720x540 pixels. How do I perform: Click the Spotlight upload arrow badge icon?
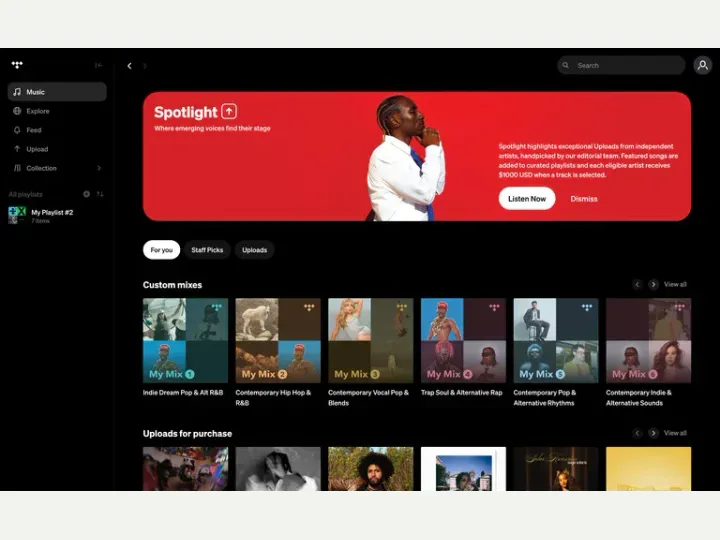229,111
